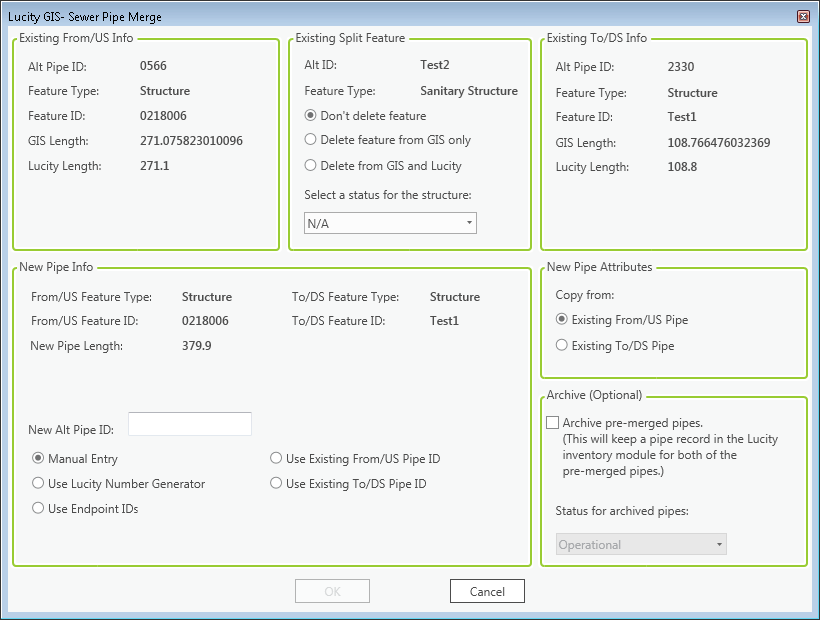The height and width of the screenshot is (620, 820).
Task: Click the "Sanitary Structure" feature type
Action: click(x=469, y=91)
